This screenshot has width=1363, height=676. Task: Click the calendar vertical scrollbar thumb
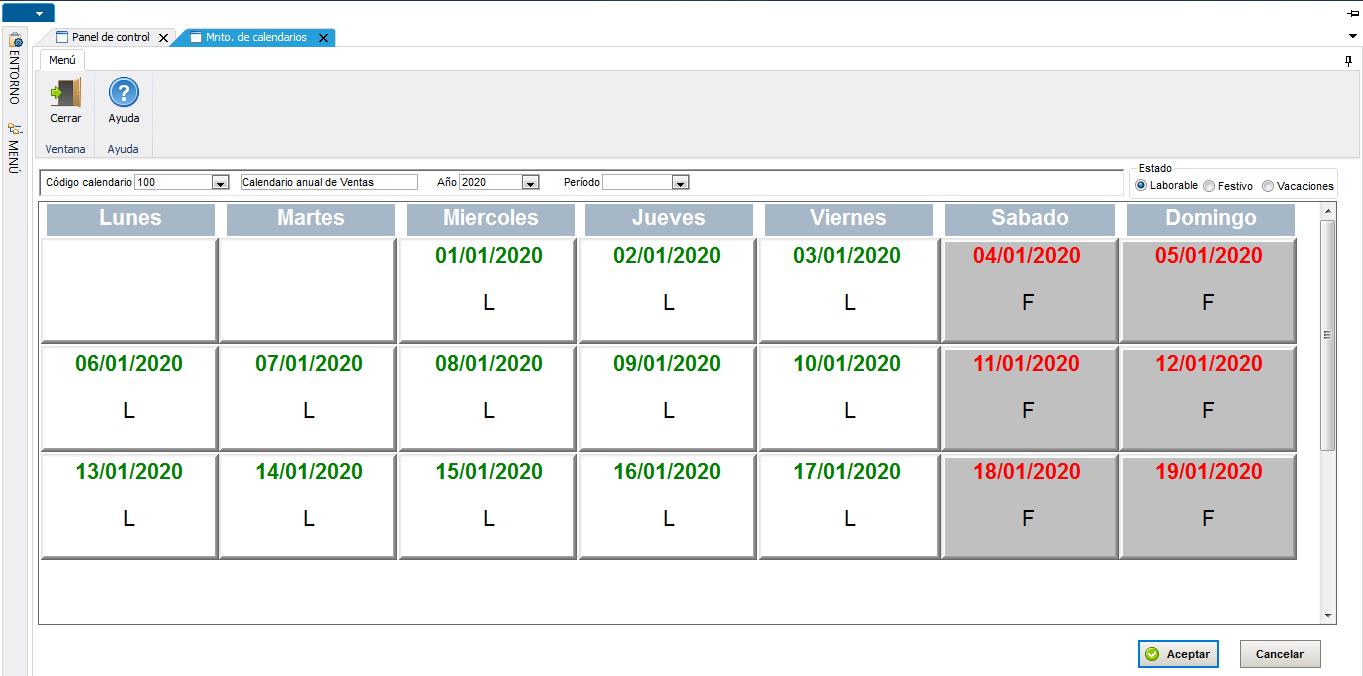(1328, 334)
